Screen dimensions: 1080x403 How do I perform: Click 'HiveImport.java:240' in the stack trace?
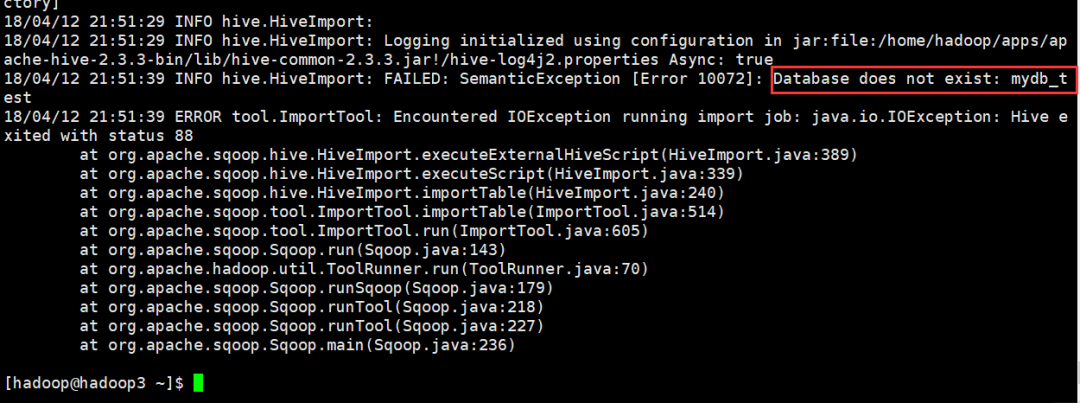(626, 193)
